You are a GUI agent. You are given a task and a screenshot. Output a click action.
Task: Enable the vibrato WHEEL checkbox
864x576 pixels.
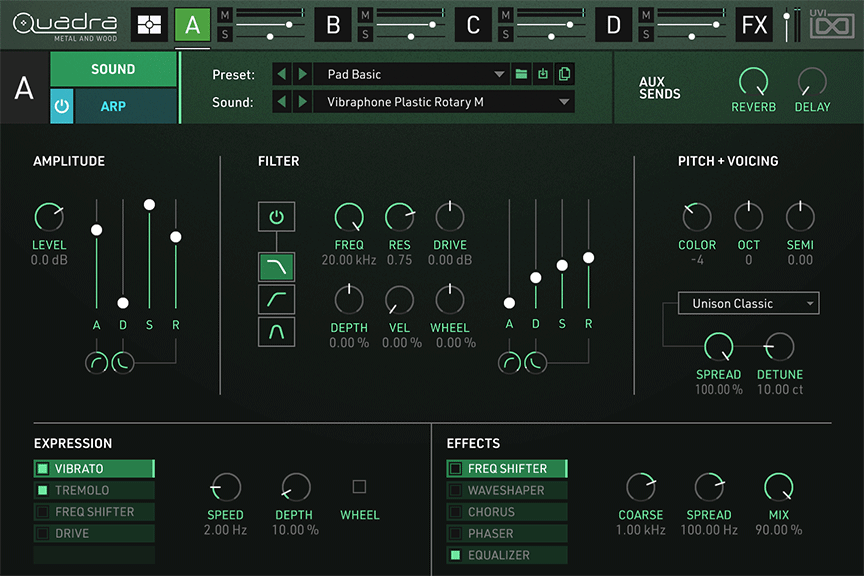pos(359,487)
